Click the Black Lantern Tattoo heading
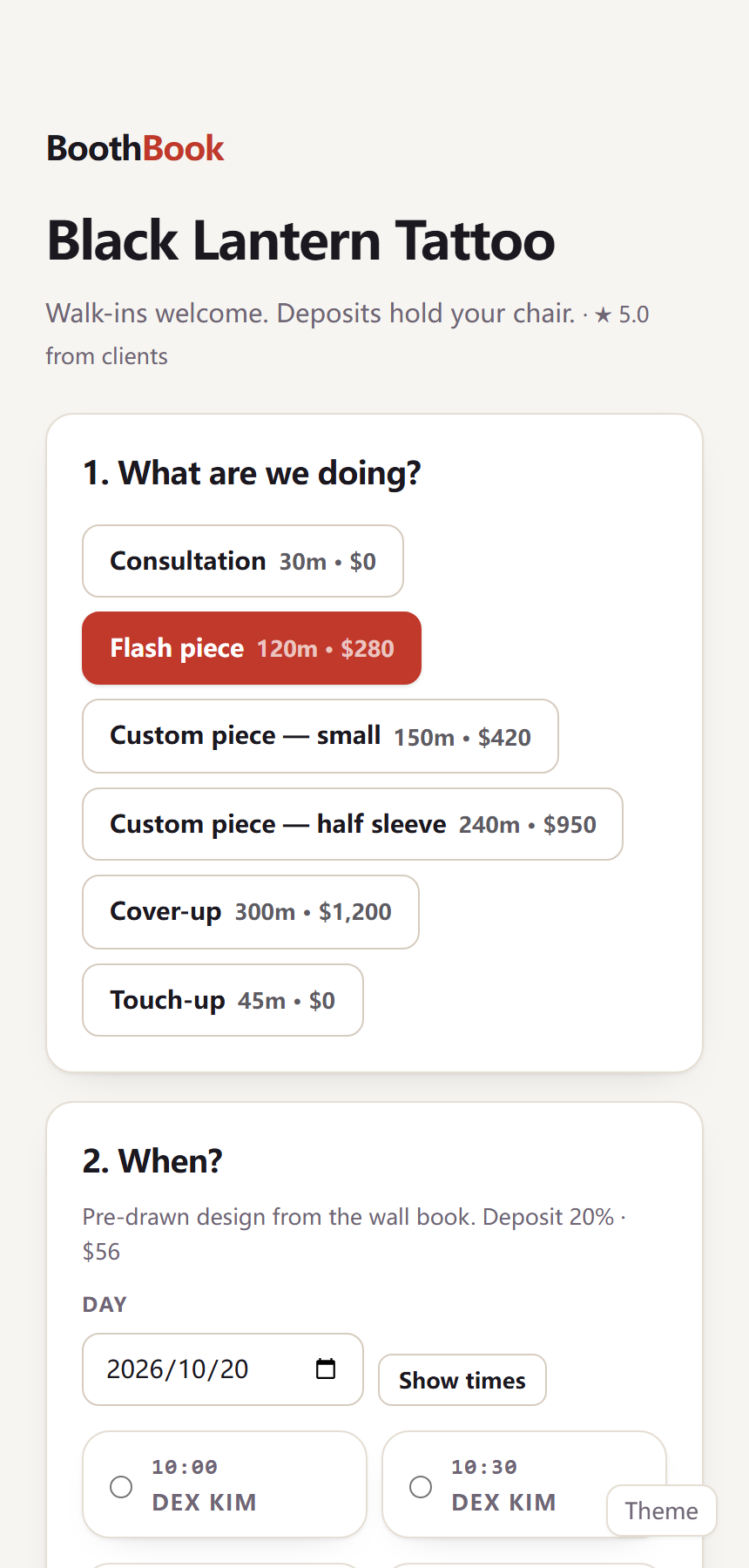The image size is (749, 1568). pos(300,240)
